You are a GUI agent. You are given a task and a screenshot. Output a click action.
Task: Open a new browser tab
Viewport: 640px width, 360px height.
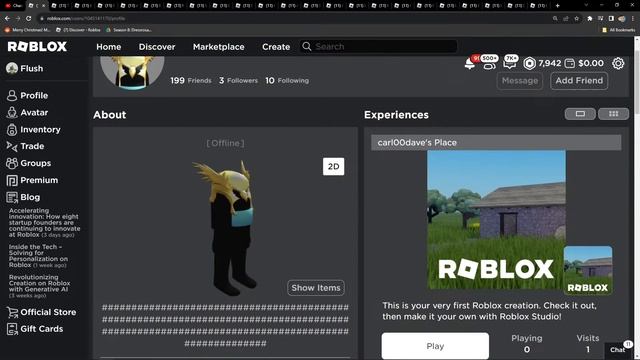[558, 5]
